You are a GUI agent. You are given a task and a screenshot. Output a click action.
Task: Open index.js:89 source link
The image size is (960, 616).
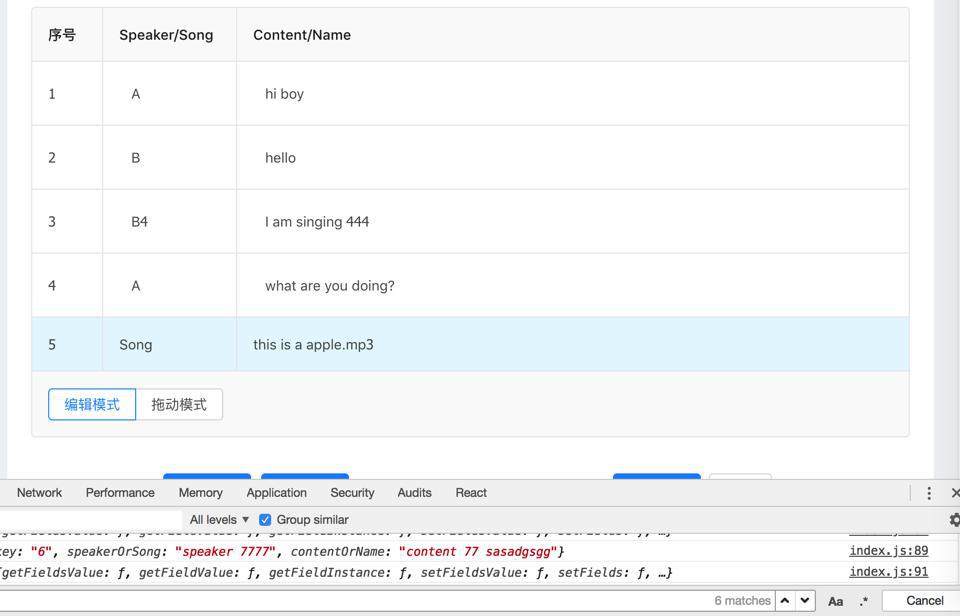(x=888, y=550)
